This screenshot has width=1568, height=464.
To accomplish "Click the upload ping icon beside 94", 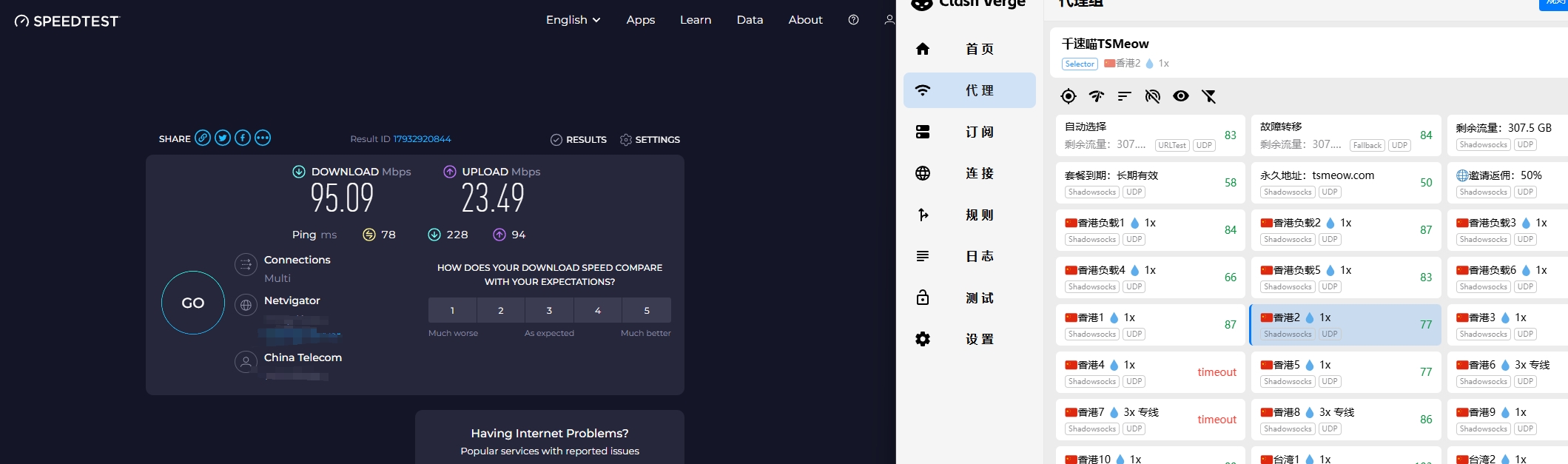I will [499, 235].
